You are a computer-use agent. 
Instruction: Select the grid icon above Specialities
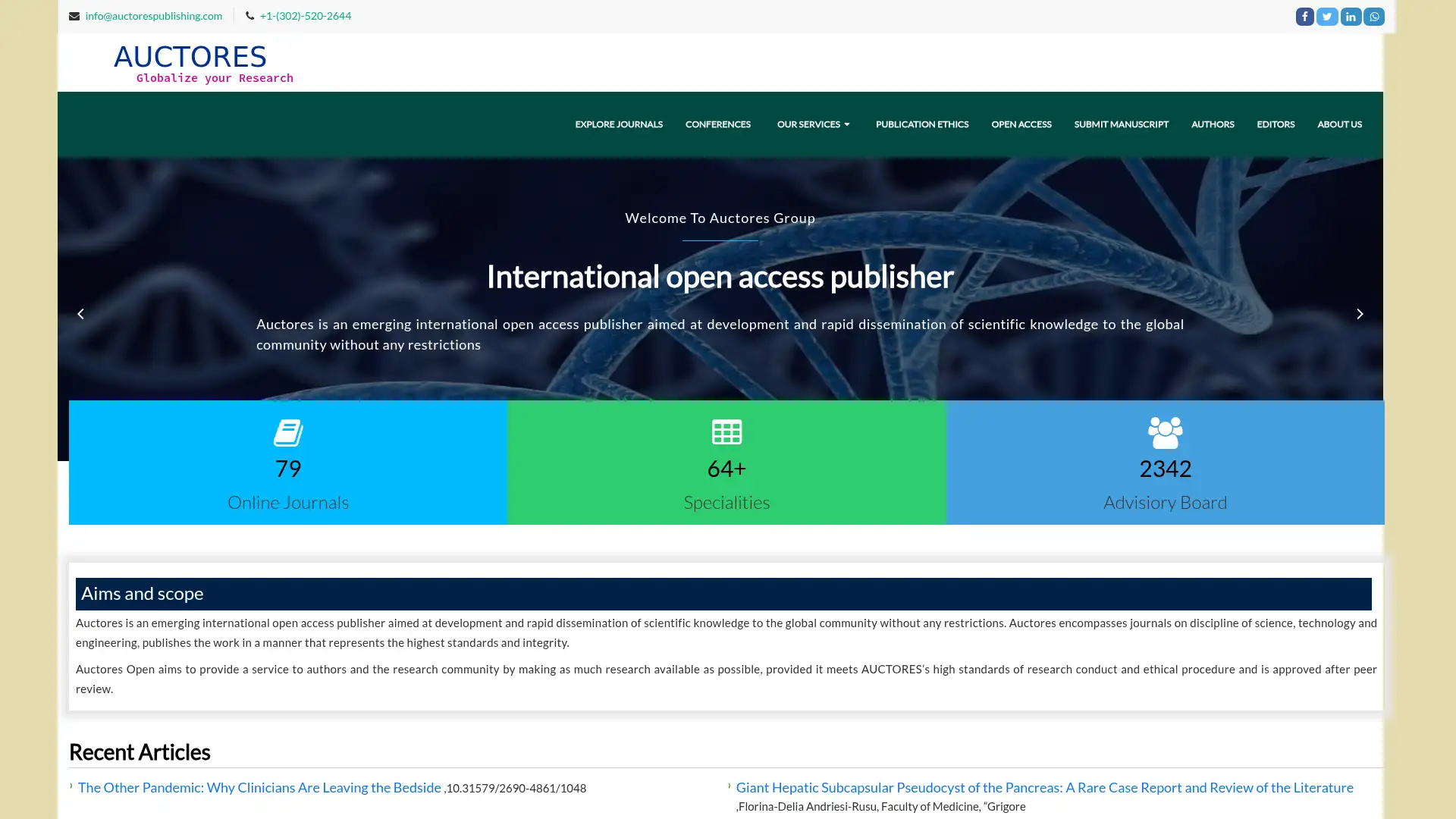(x=726, y=432)
